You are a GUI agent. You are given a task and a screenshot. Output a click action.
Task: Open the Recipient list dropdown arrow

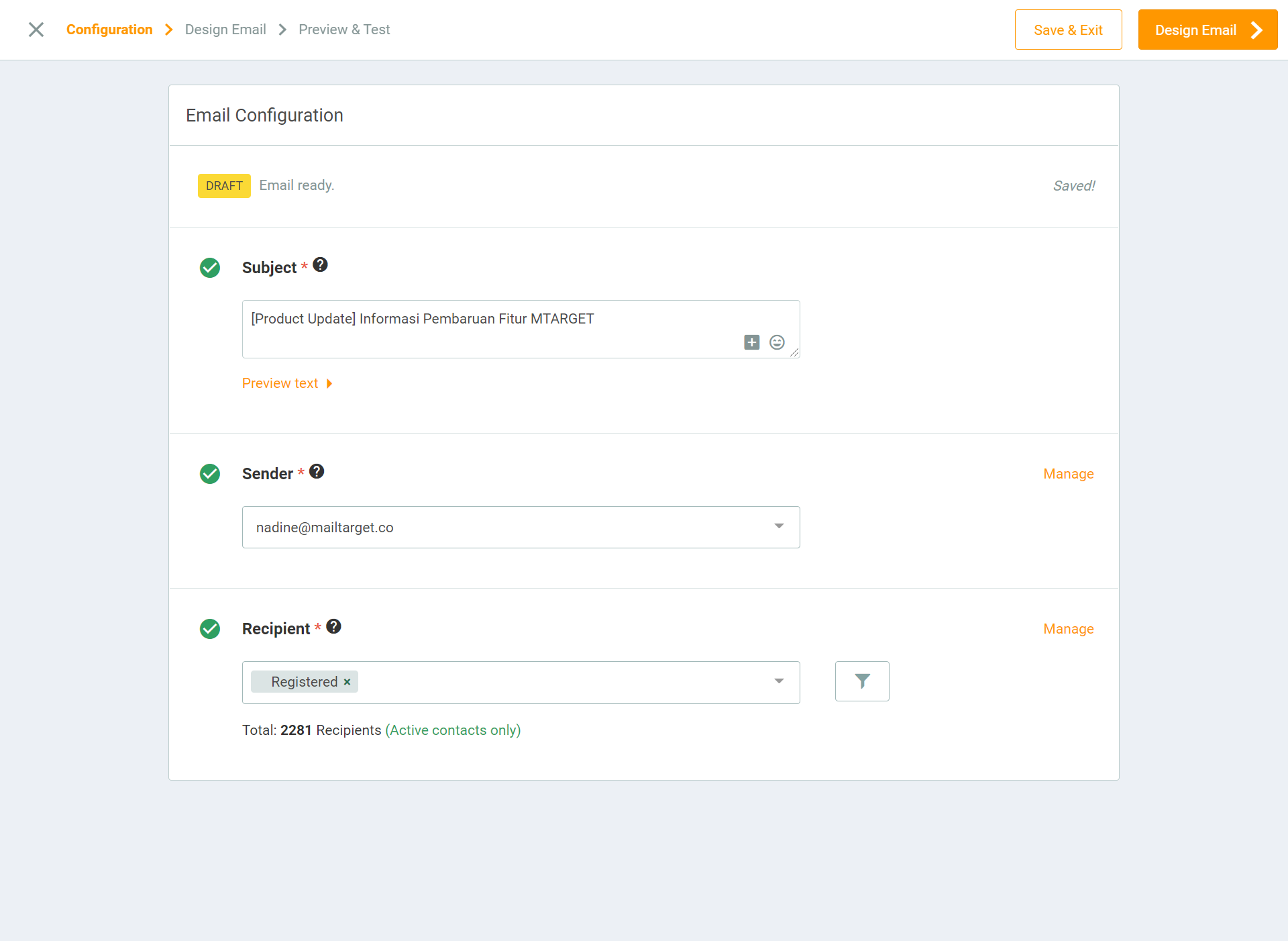[x=779, y=682]
